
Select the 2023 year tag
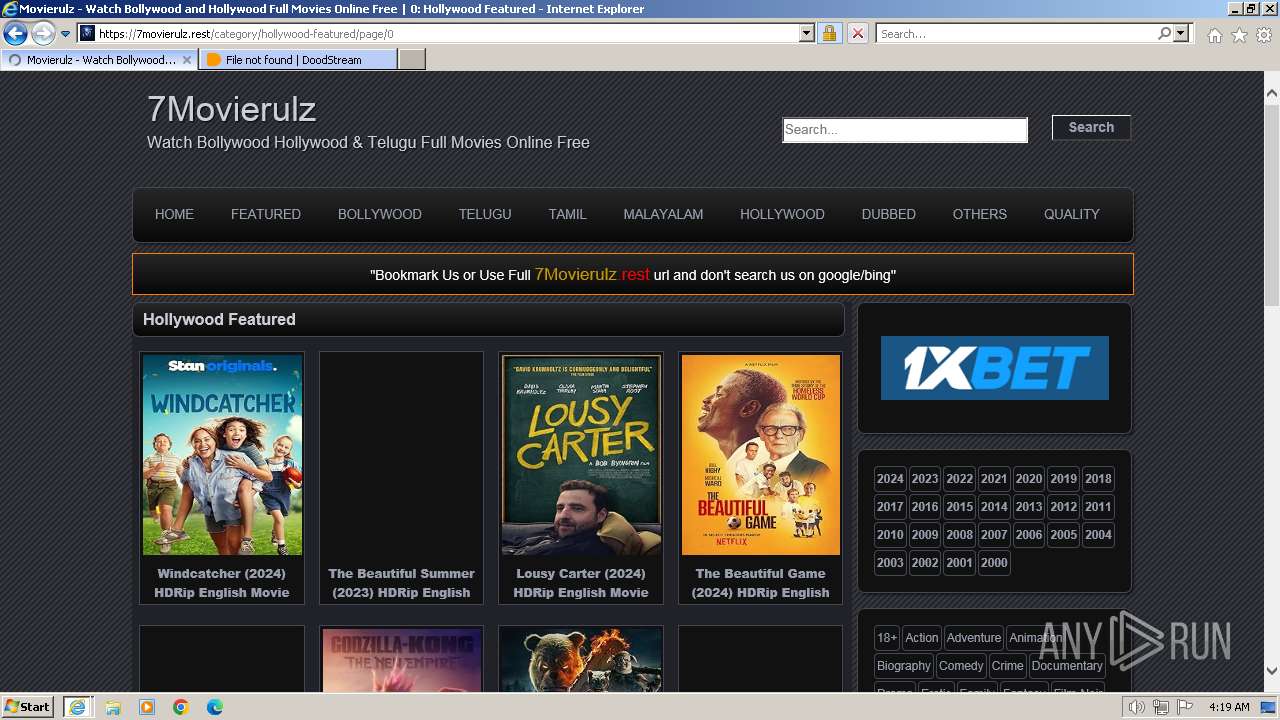point(925,478)
